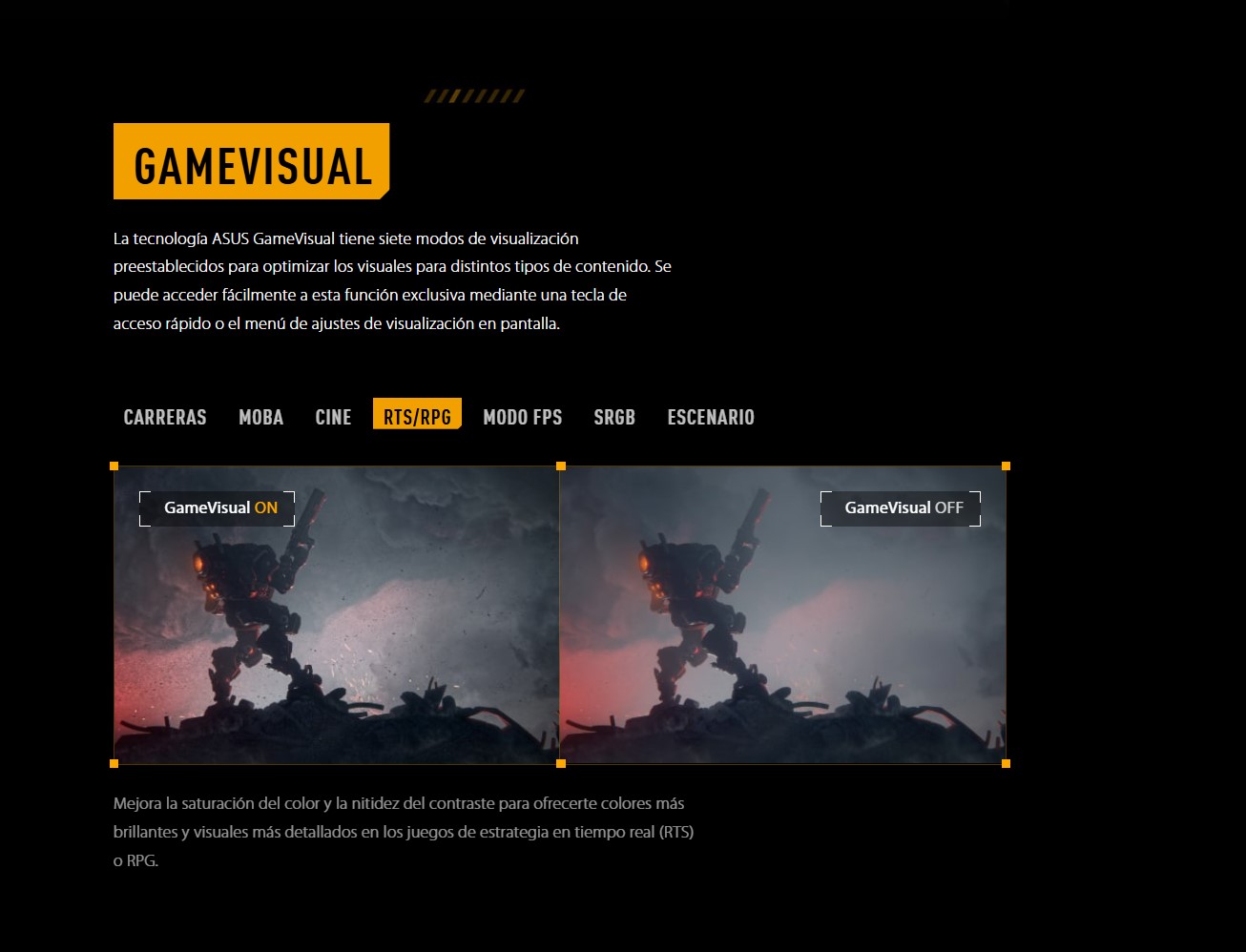Select the CARRERAS mode tab
Image resolution: width=1246 pixels, height=952 pixels.
click(165, 417)
